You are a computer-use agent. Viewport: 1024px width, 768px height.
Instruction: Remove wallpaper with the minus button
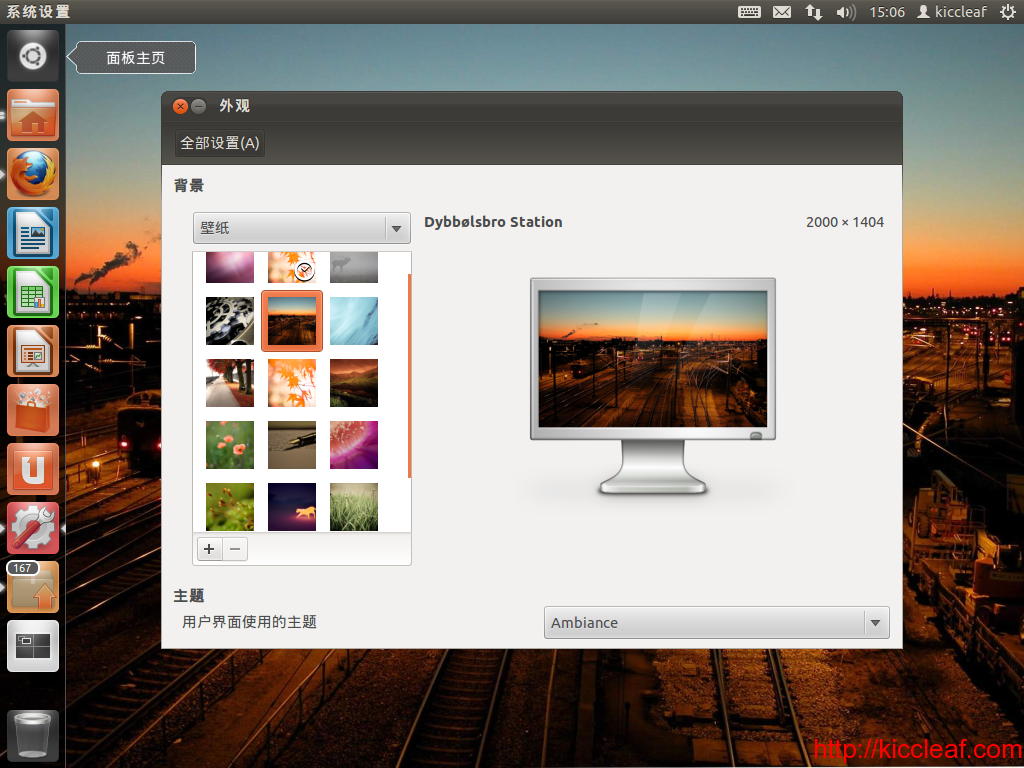[235, 549]
